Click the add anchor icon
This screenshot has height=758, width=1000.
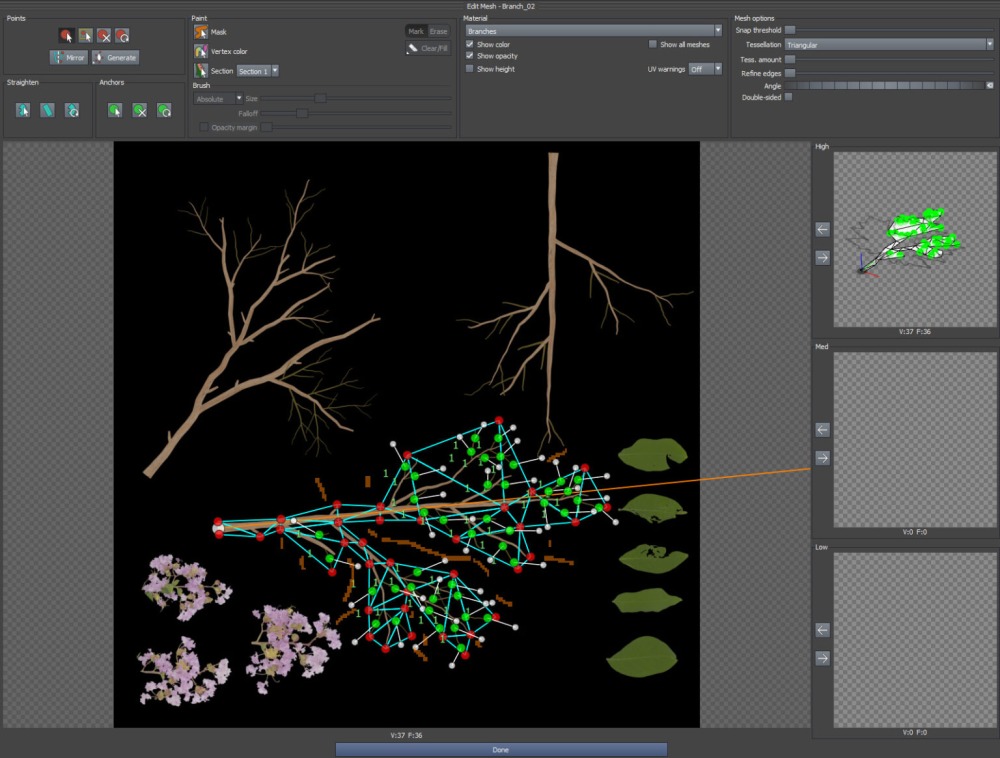coord(115,110)
